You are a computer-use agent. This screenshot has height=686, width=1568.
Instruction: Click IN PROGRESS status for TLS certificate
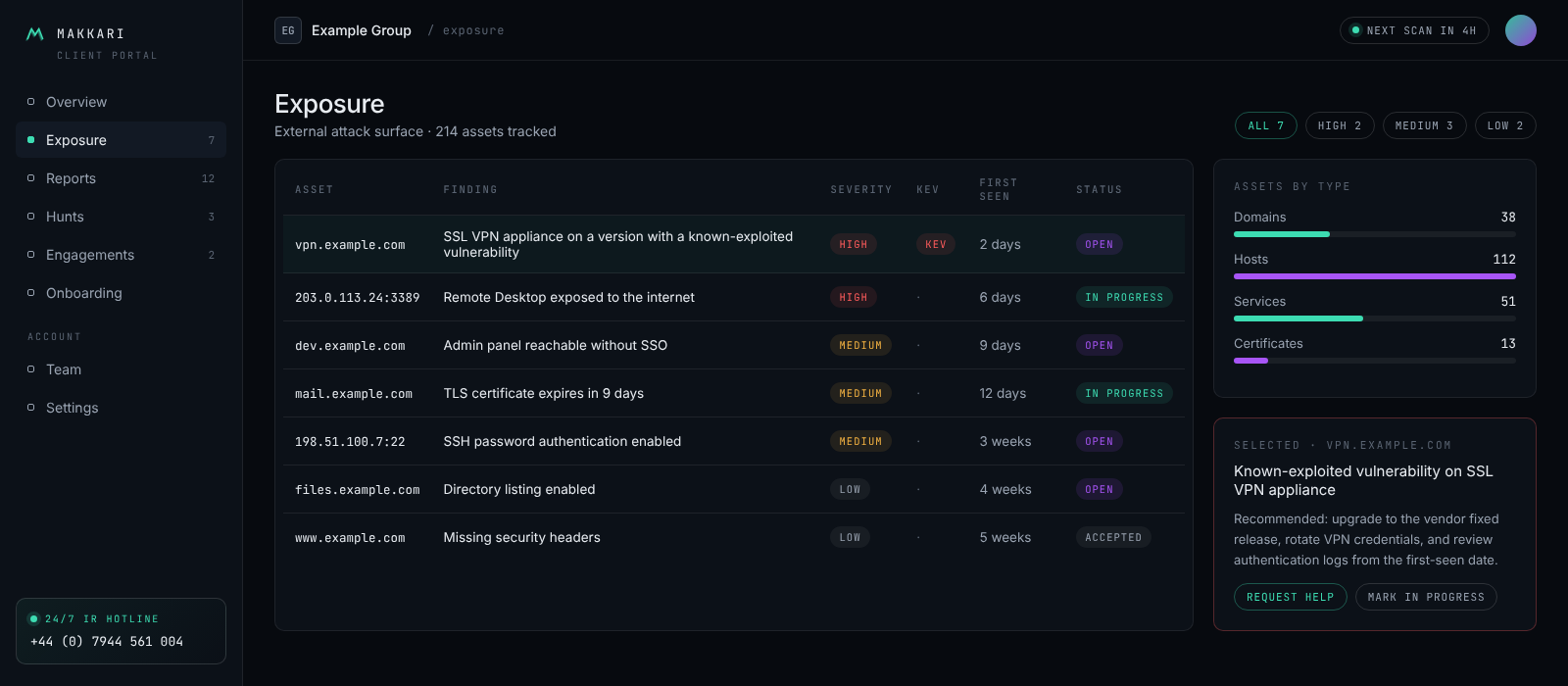1124,393
